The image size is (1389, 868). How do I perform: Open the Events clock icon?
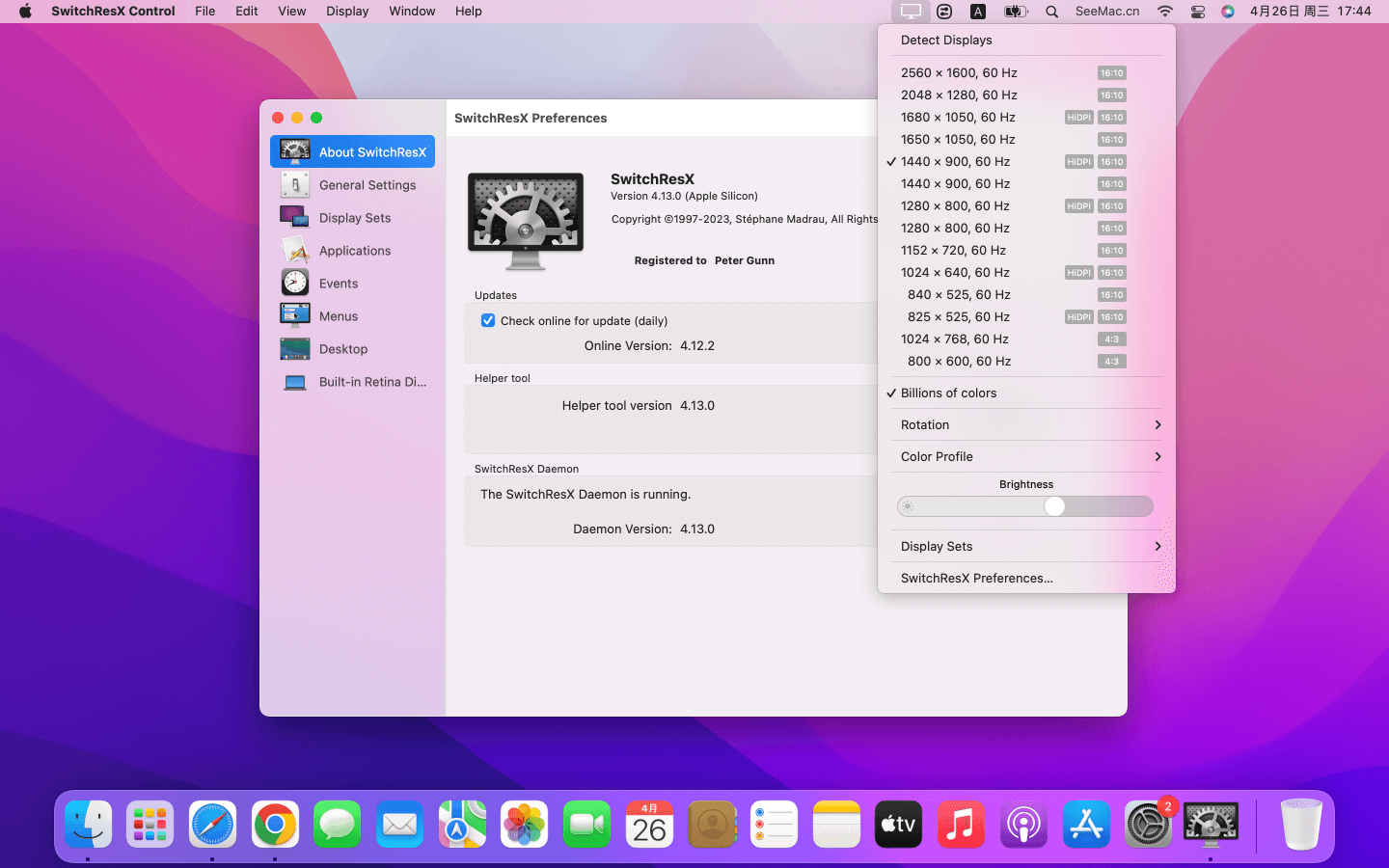point(295,283)
